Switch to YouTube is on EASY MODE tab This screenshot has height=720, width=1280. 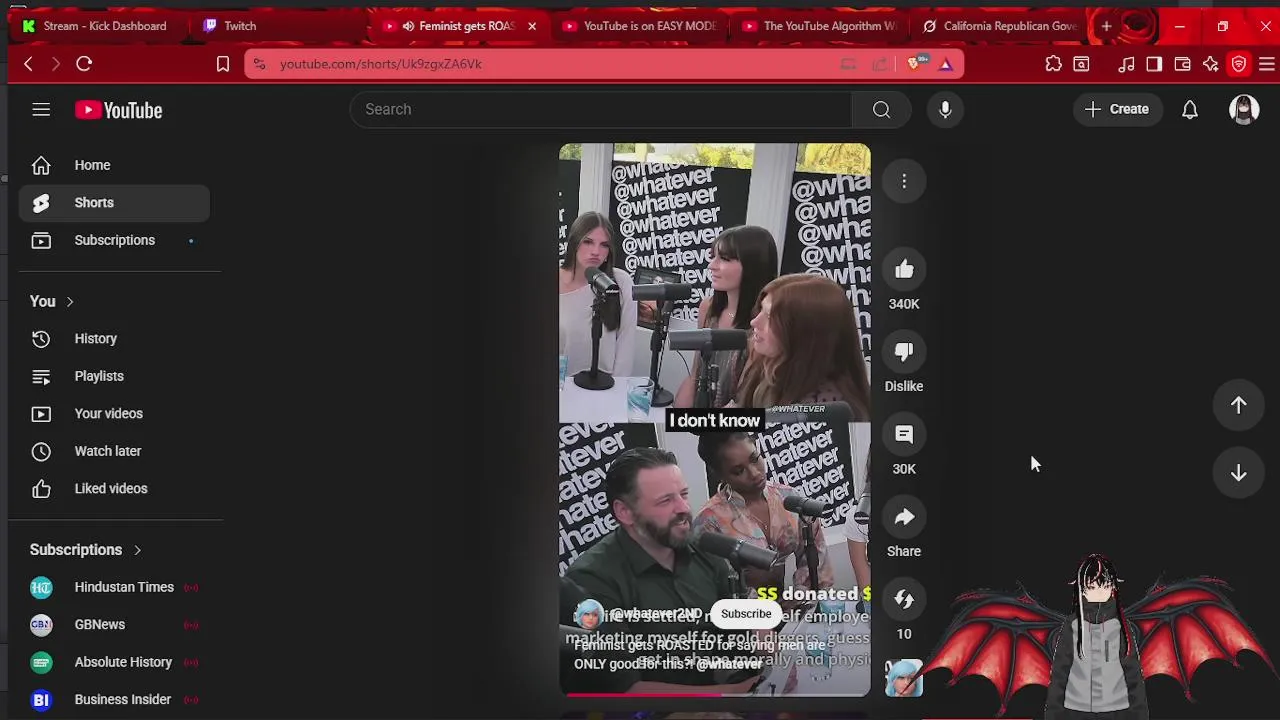click(640, 26)
